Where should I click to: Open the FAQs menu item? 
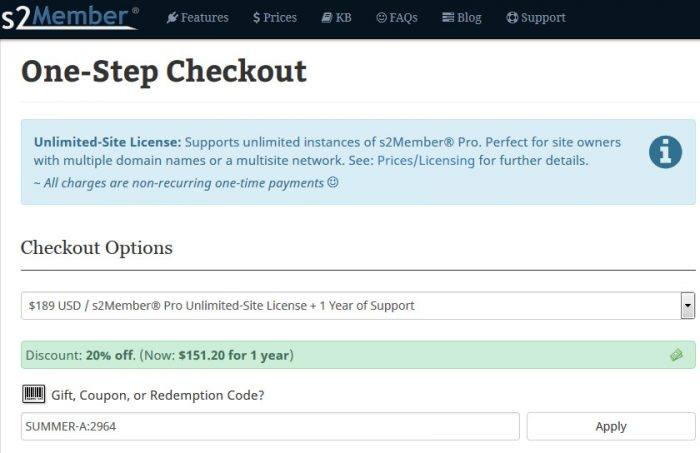click(x=397, y=18)
